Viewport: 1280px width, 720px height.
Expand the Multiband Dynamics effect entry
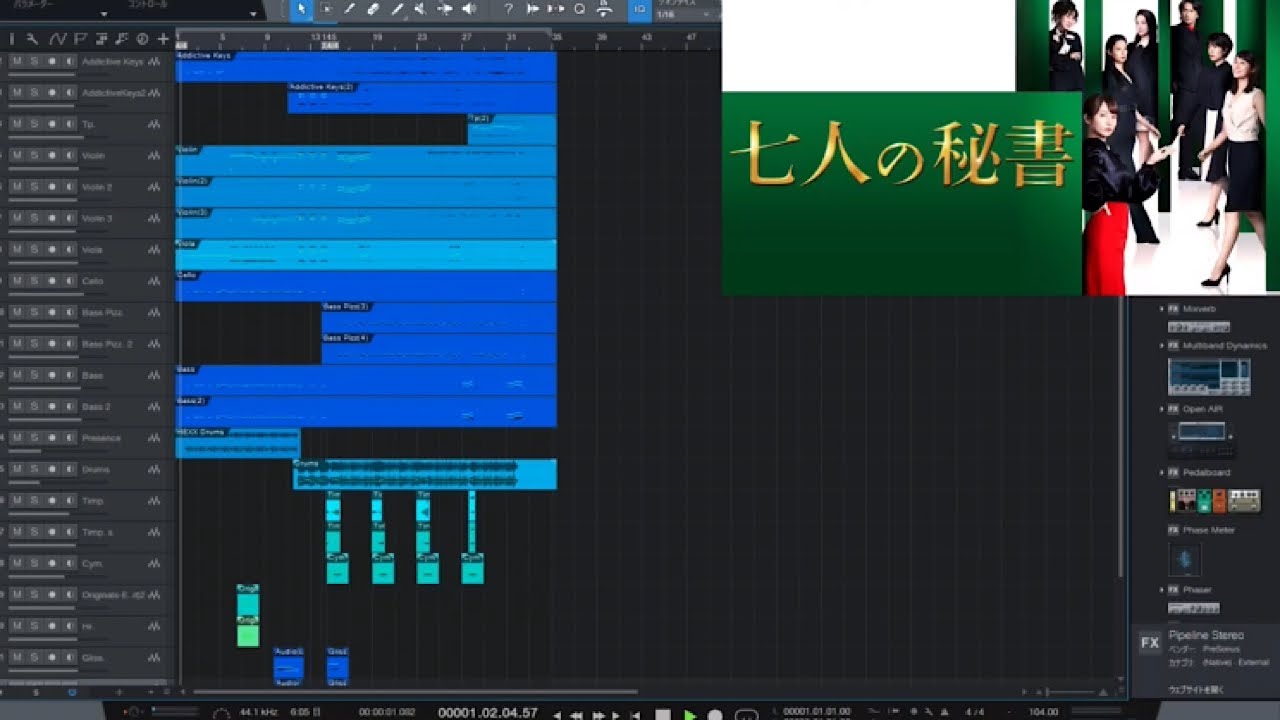click(1161, 346)
